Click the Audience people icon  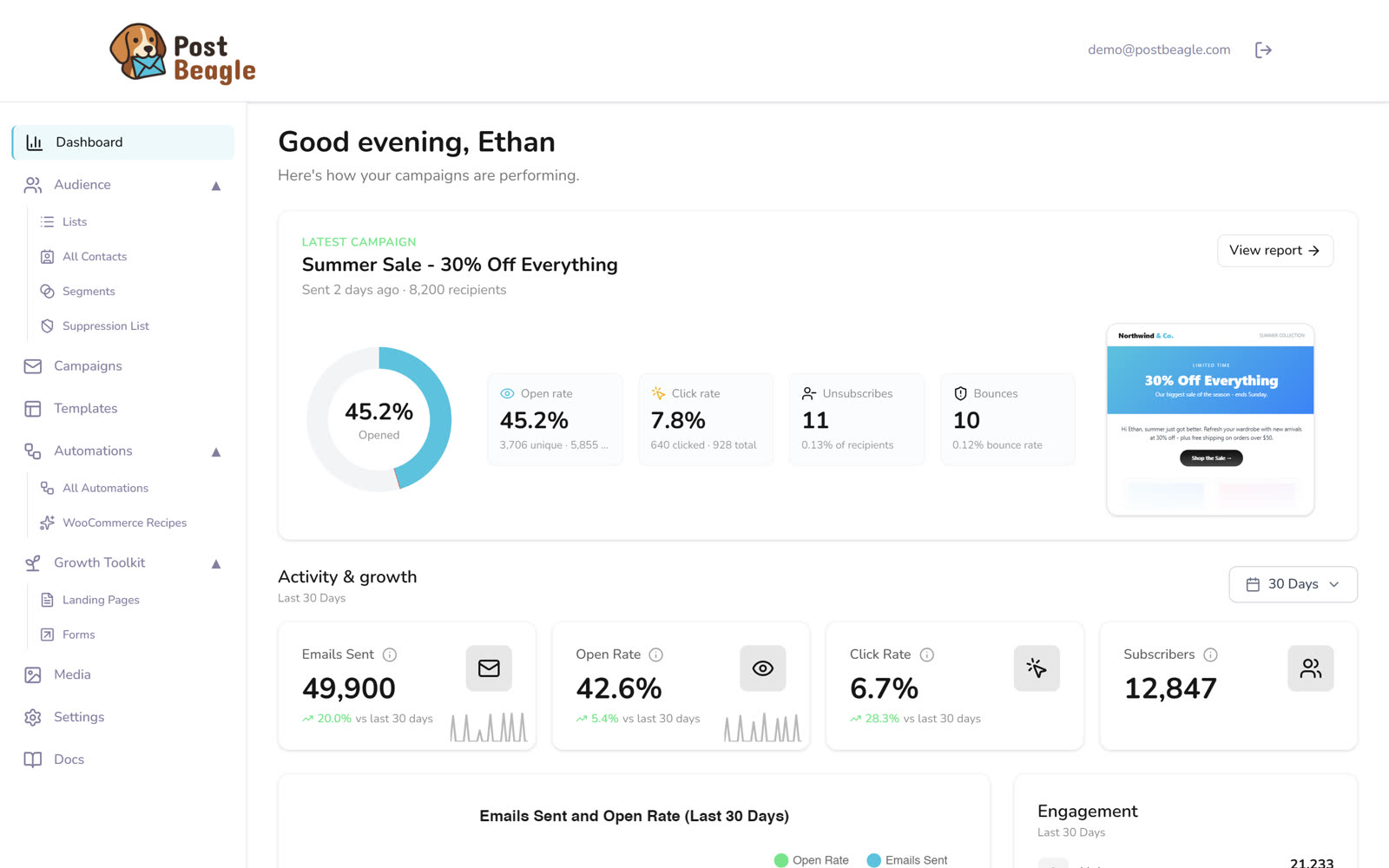[33, 185]
